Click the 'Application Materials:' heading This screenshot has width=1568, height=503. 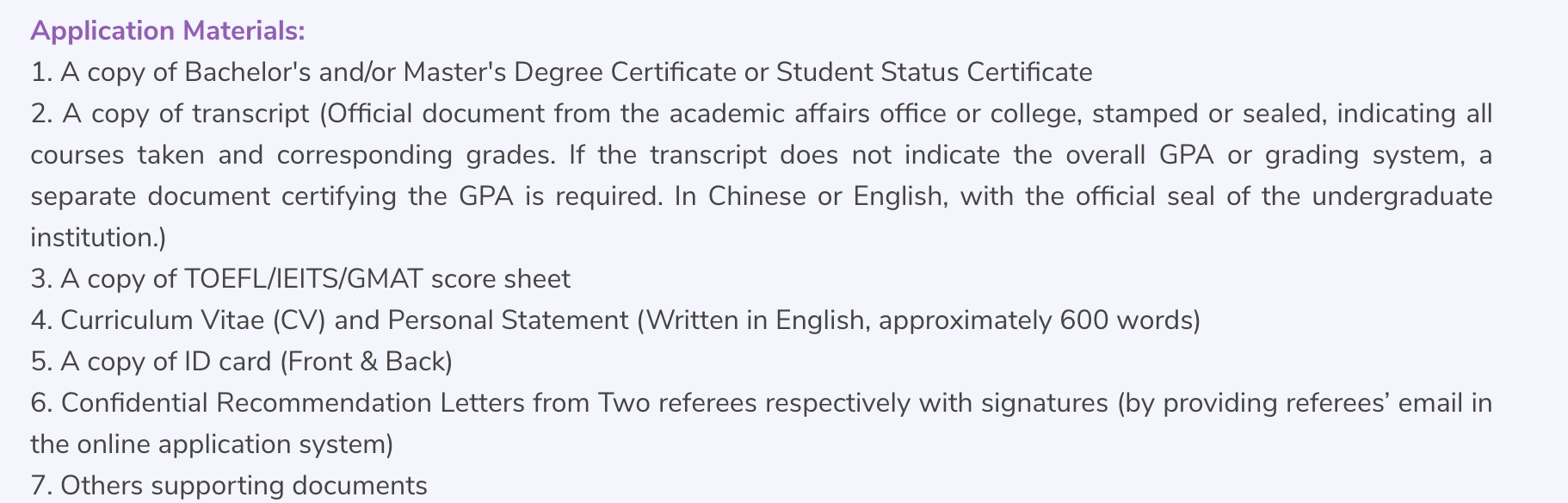(x=168, y=31)
